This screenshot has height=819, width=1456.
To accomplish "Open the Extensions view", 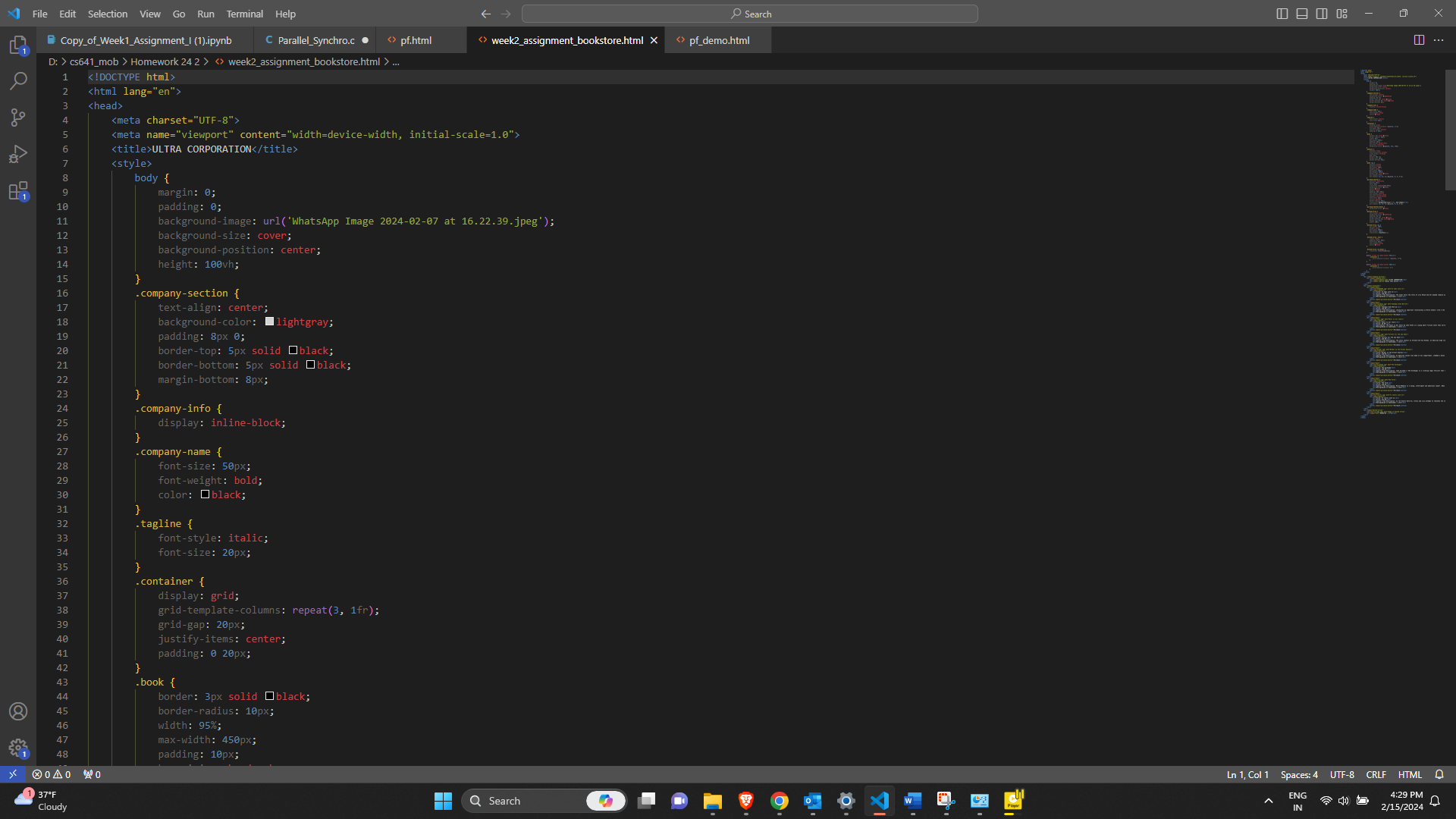I will 18,190.
